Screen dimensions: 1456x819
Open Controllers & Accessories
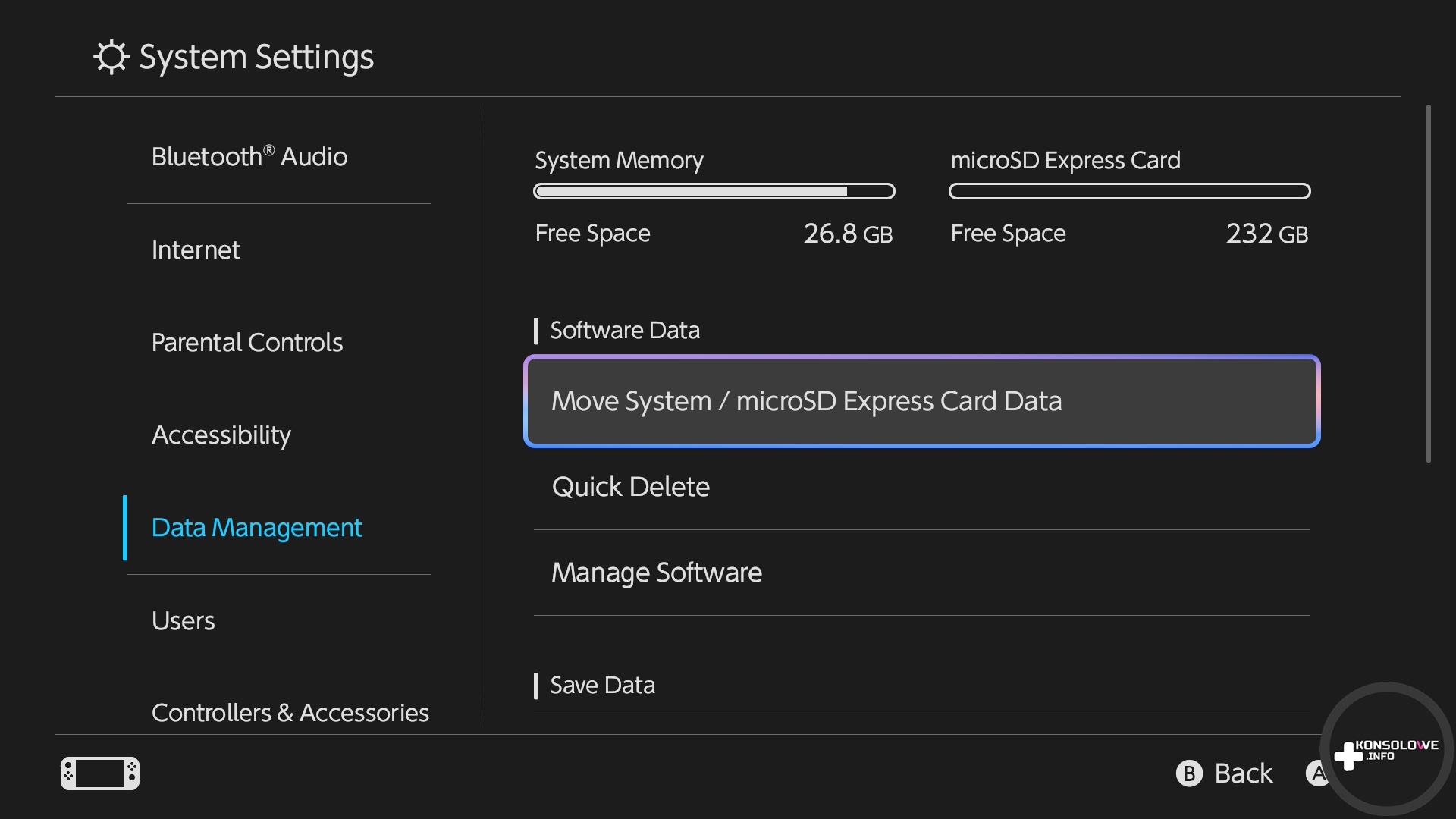[290, 713]
